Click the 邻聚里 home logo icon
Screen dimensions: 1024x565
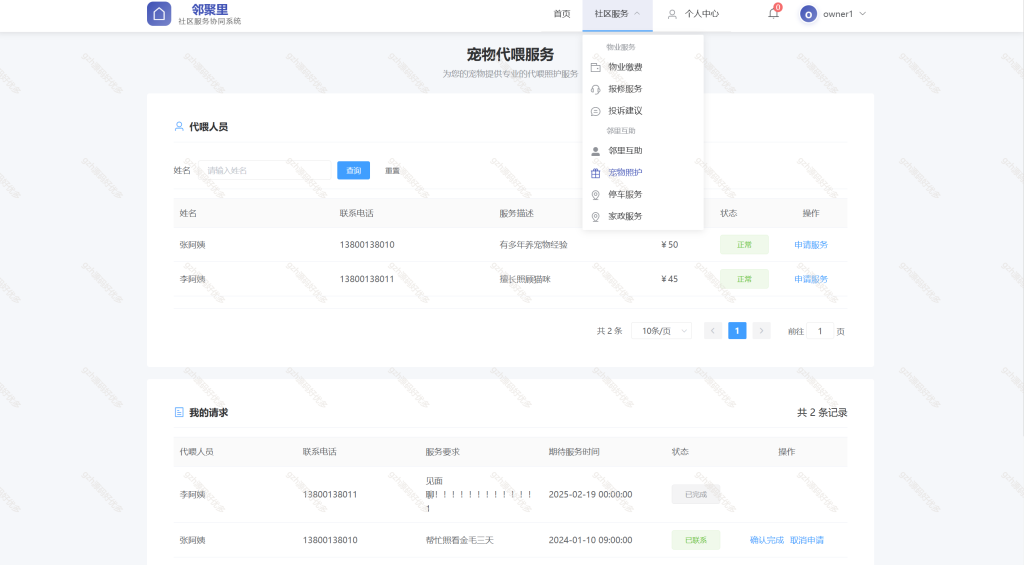click(x=159, y=14)
